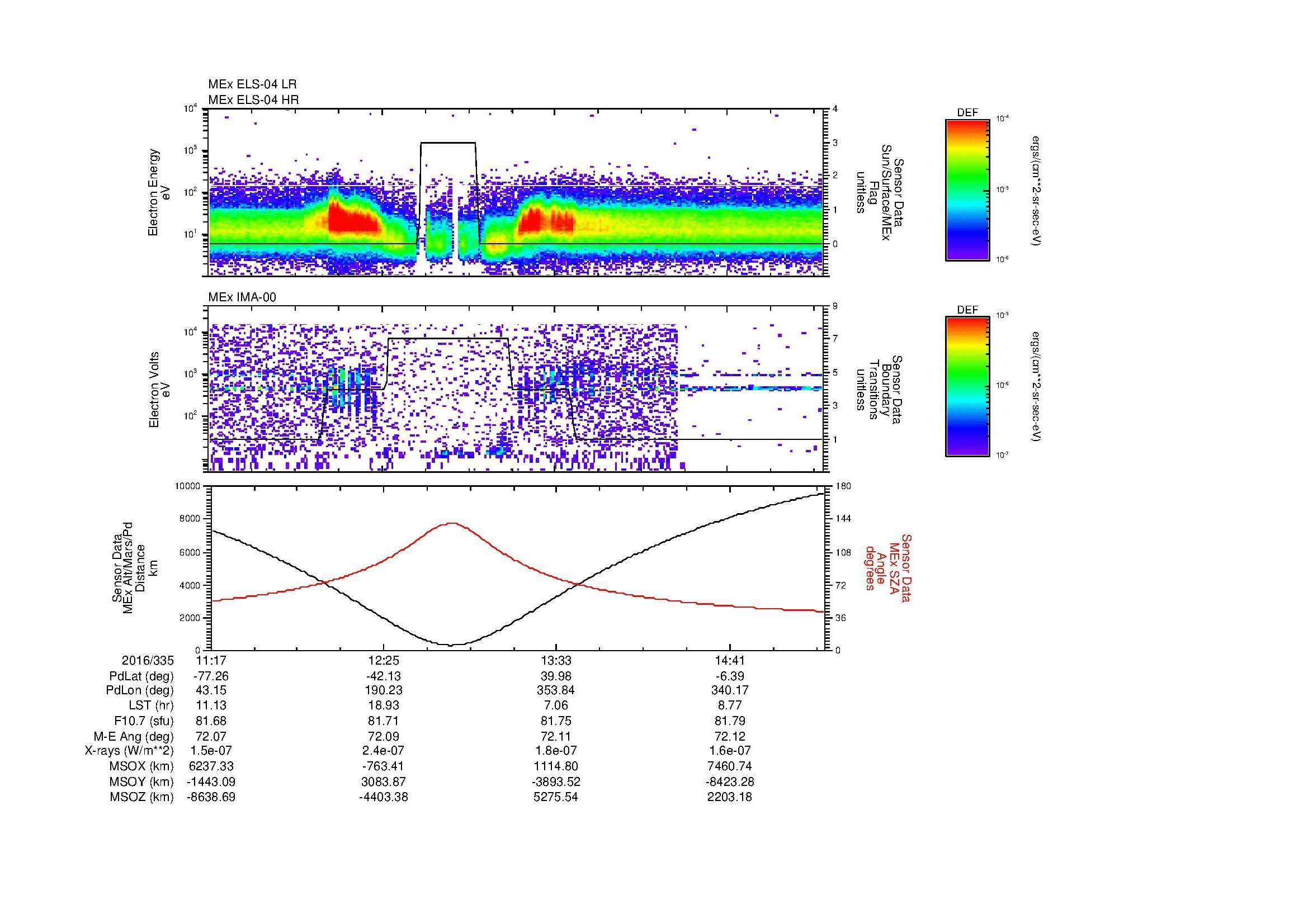
Task: Click PdLon value '190.23'
Action: [x=384, y=690]
